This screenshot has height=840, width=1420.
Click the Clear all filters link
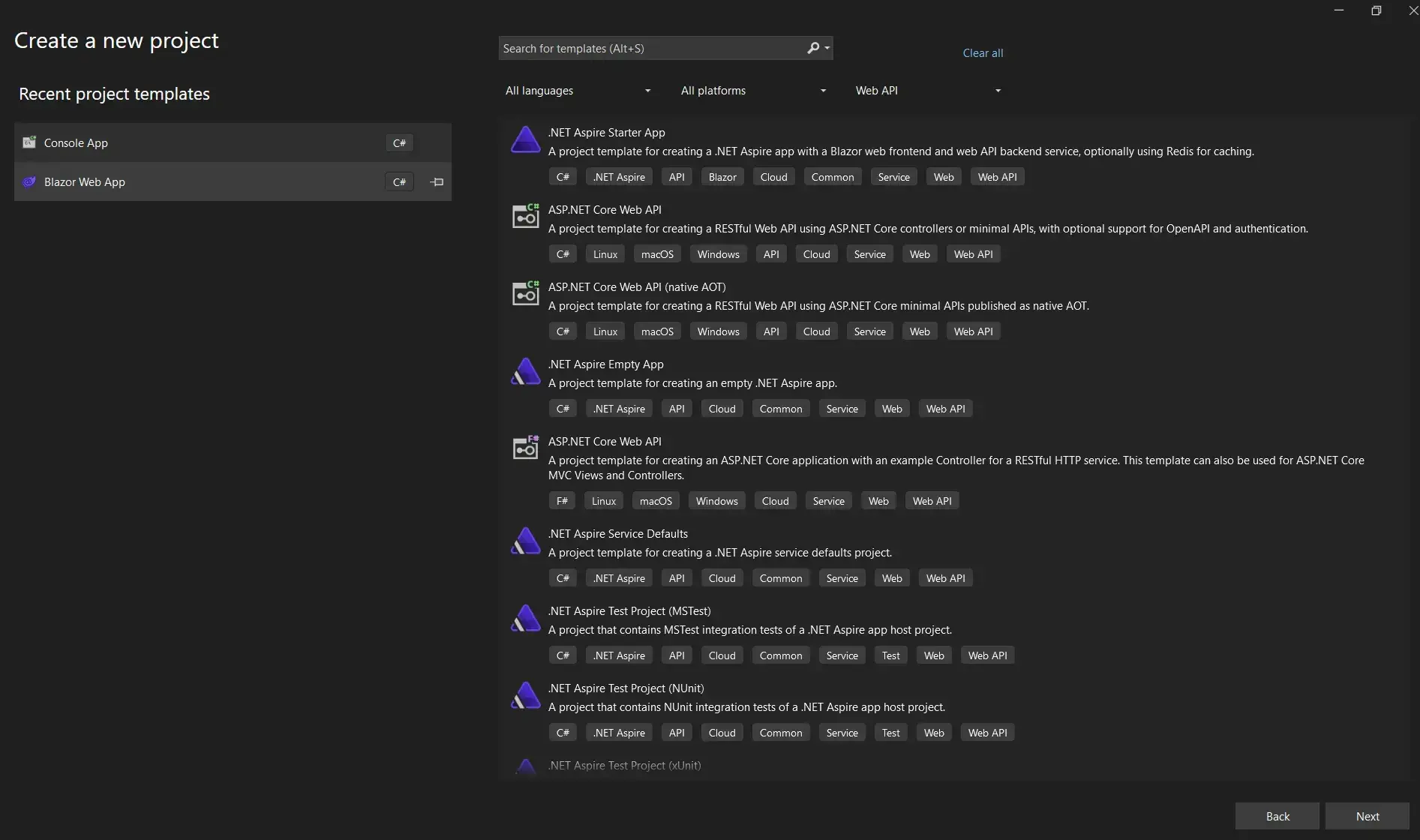click(x=983, y=53)
